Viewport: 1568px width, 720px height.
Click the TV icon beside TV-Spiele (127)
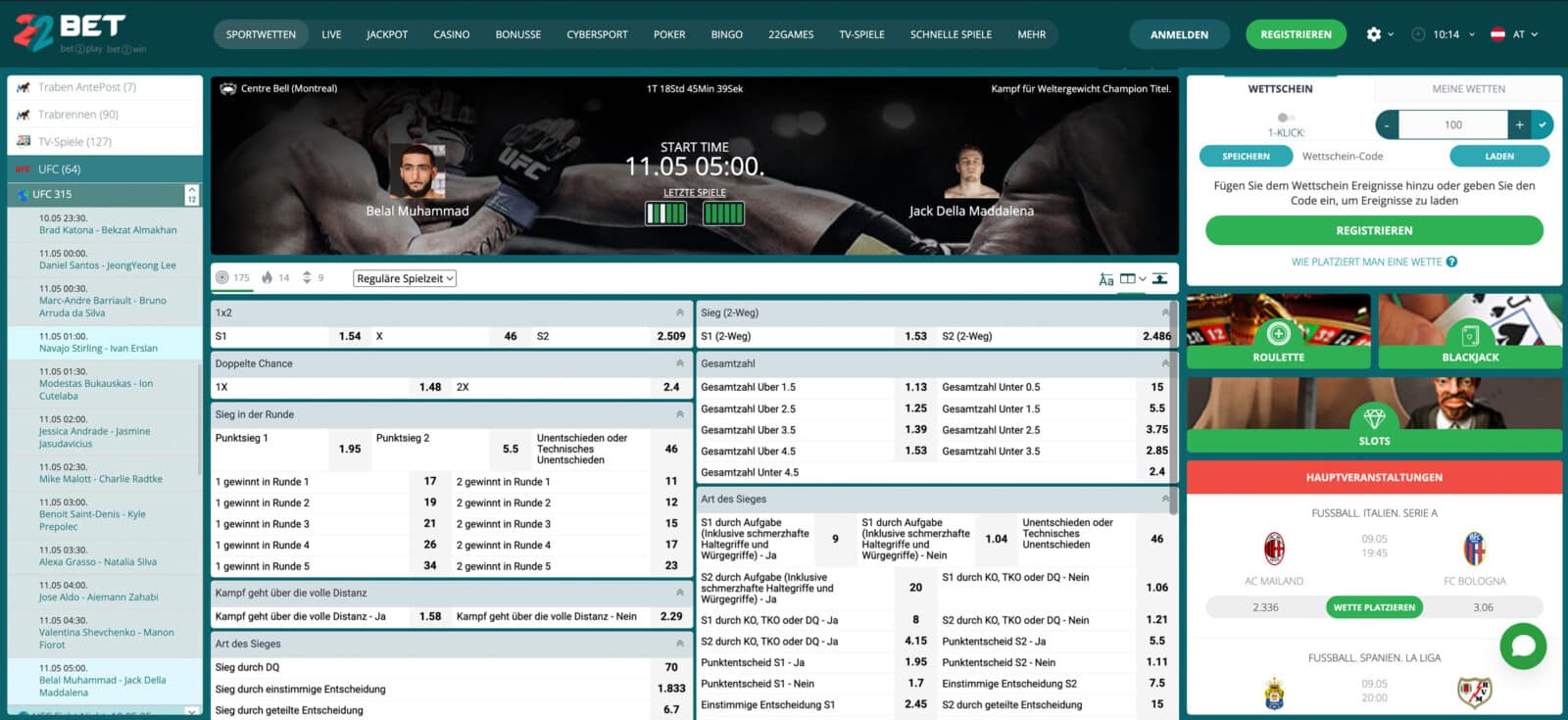tap(24, 141)
